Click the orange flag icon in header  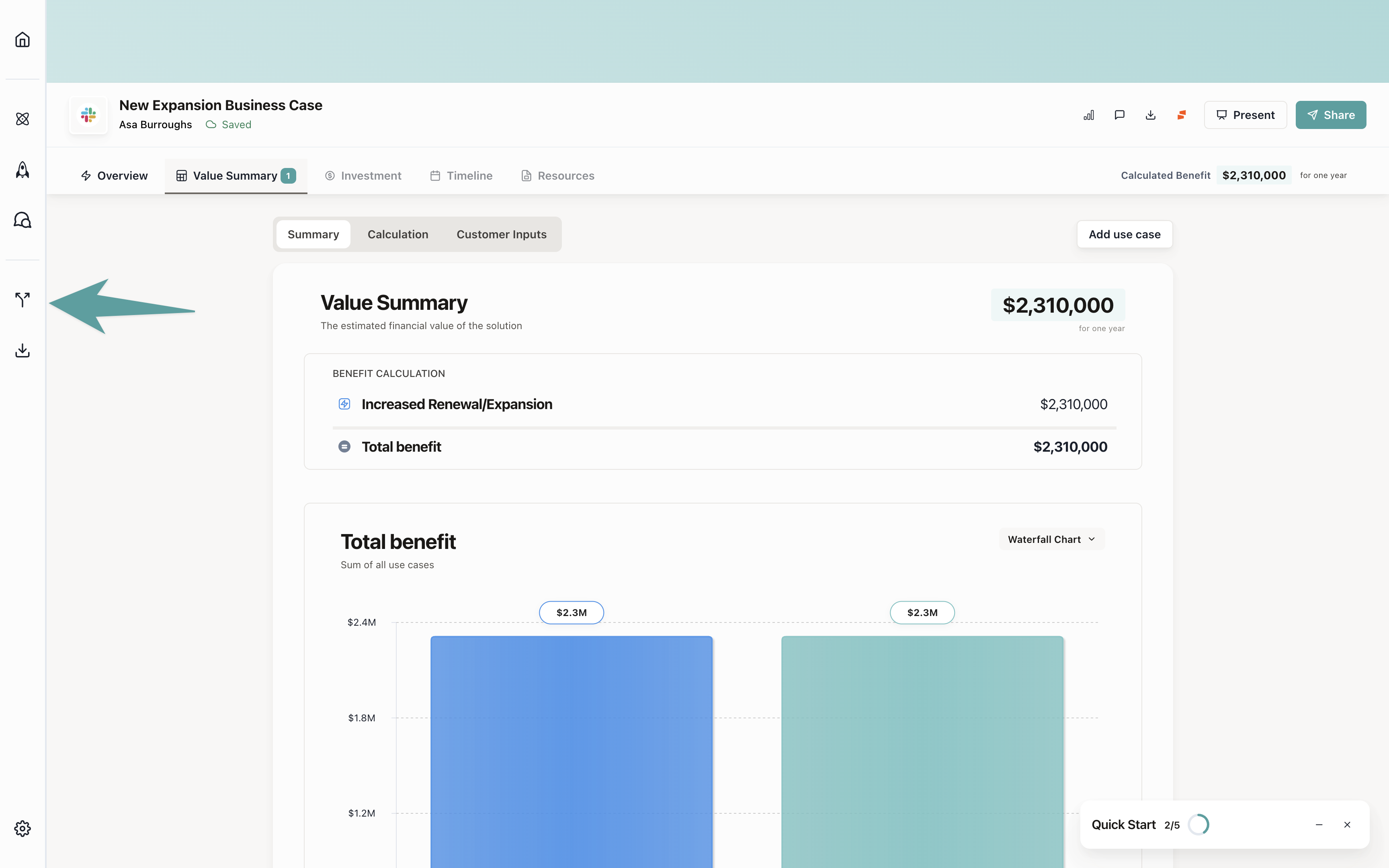coord(1181,115)
